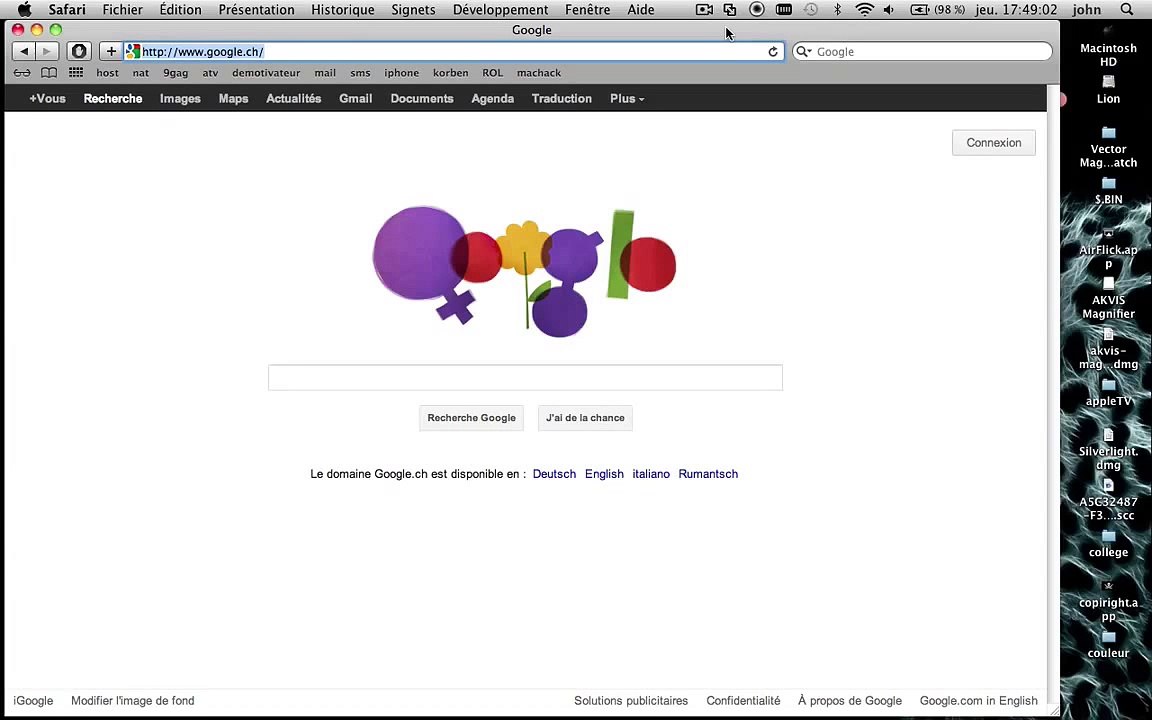Image resolution: width=1152 pixels, height=720 pixels.
Task: Open the Wi-Fi status menu
Action: [864, 10]
